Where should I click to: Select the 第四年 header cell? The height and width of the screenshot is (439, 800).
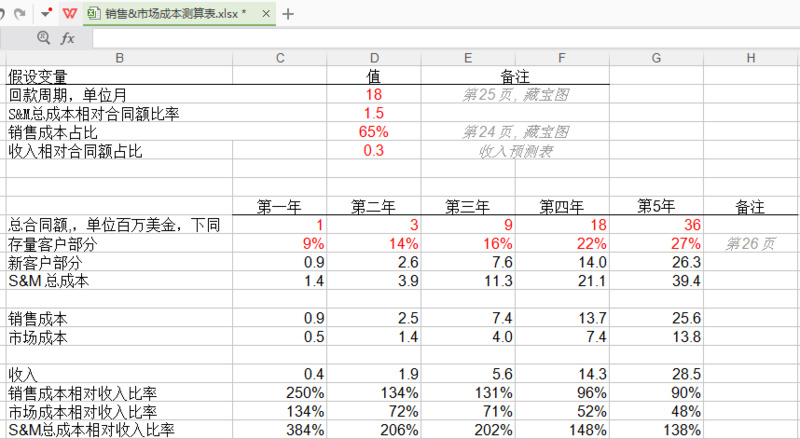tap(562, 206)
